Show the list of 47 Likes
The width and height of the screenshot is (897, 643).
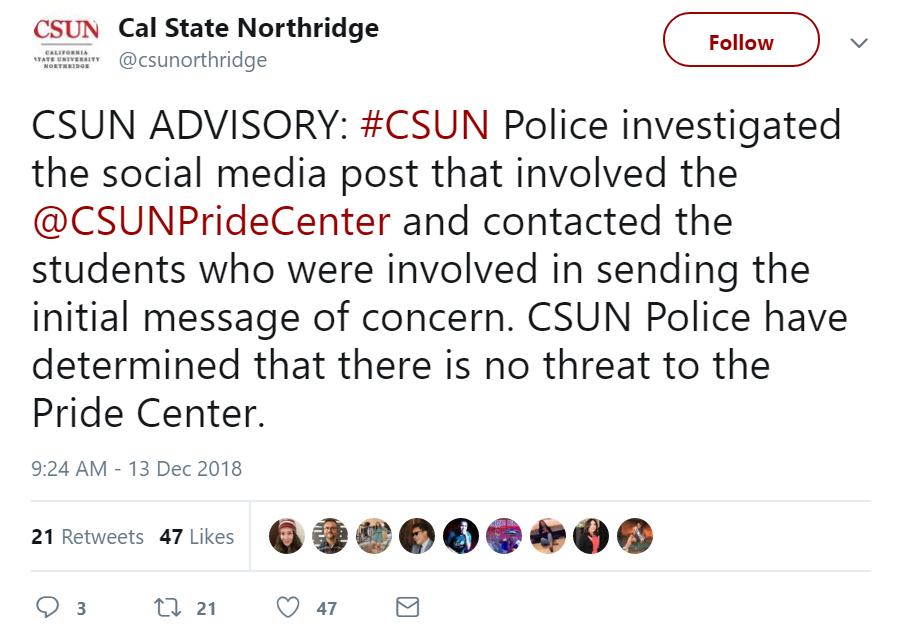[197, 537]
